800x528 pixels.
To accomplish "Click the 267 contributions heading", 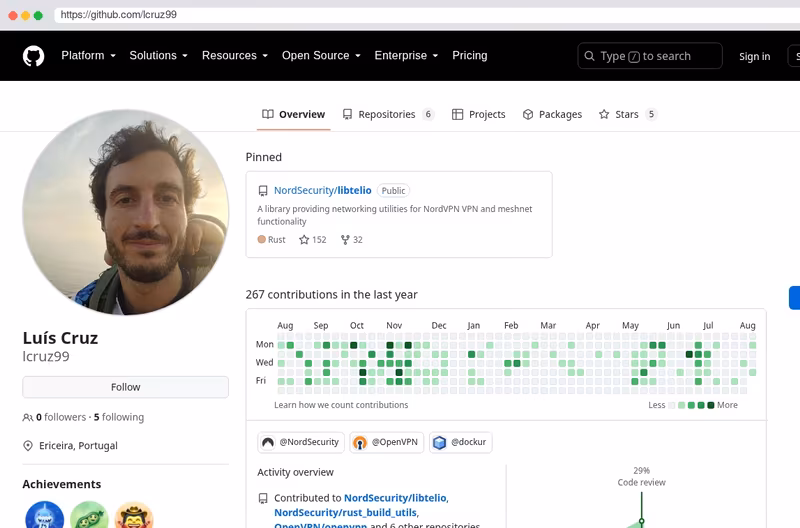I will [332, 295].
